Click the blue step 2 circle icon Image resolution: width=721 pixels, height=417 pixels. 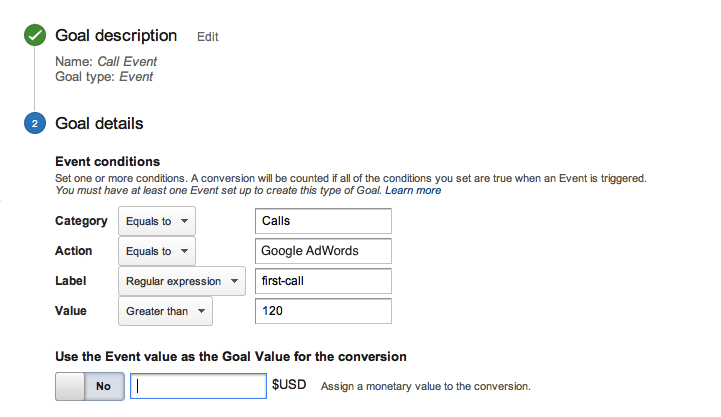tap(35, 124)
